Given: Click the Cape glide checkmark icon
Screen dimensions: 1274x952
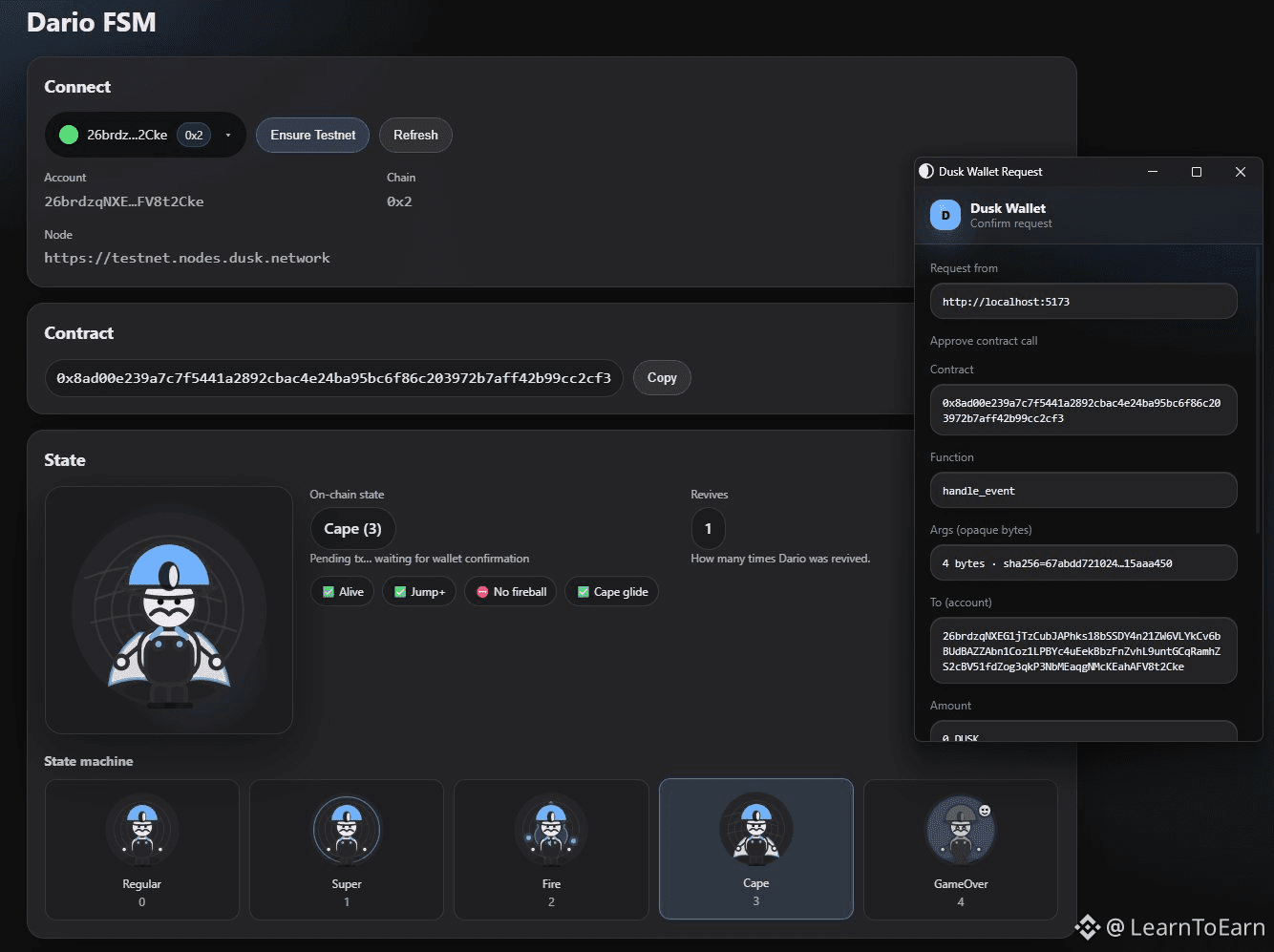Looking at the screenshot, I should click(584, 592).
